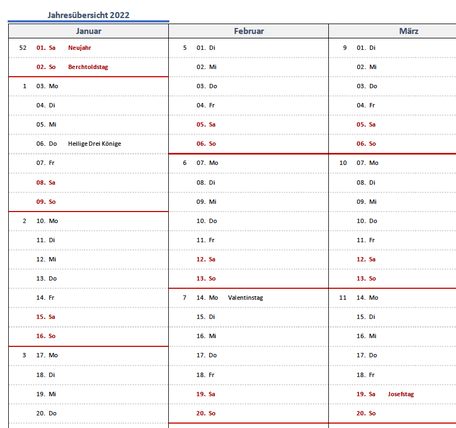Image resolution: width=456 pixels, height=428 pixels.
Task: Click week number 5 in Februar
Action: [185, 48]
